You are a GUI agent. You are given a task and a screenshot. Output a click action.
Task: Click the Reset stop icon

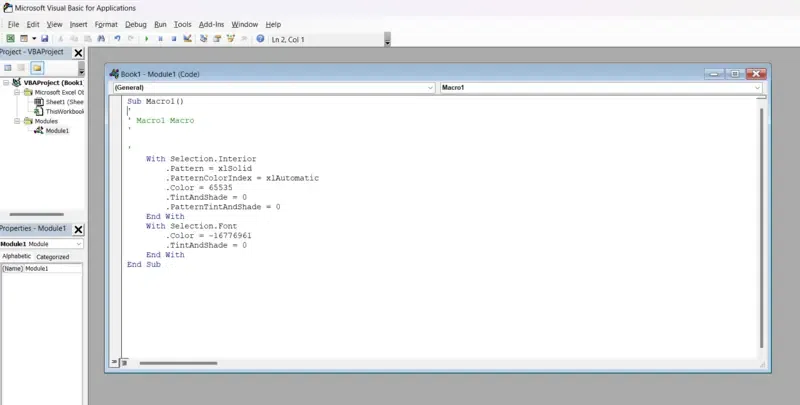(x=173, y=39)
